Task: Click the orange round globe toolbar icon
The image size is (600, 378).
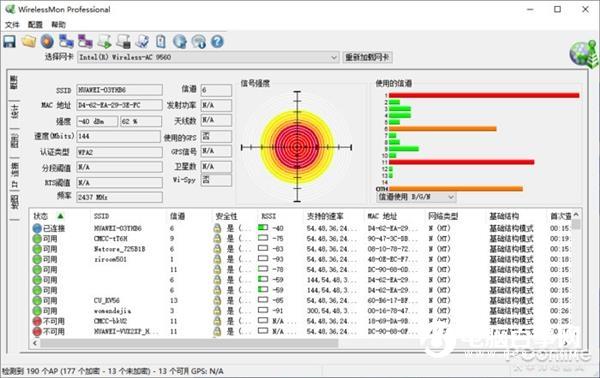Action: pyautogui.click(x=47, y=41)
